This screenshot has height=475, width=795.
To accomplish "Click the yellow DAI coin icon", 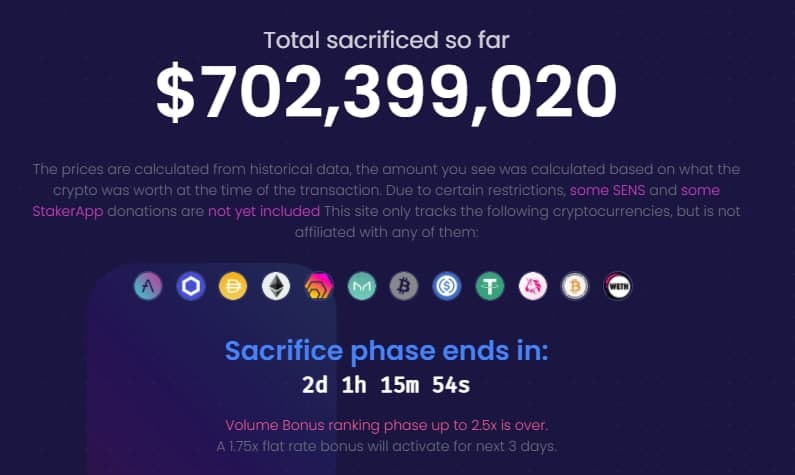I will pos(233,286).
